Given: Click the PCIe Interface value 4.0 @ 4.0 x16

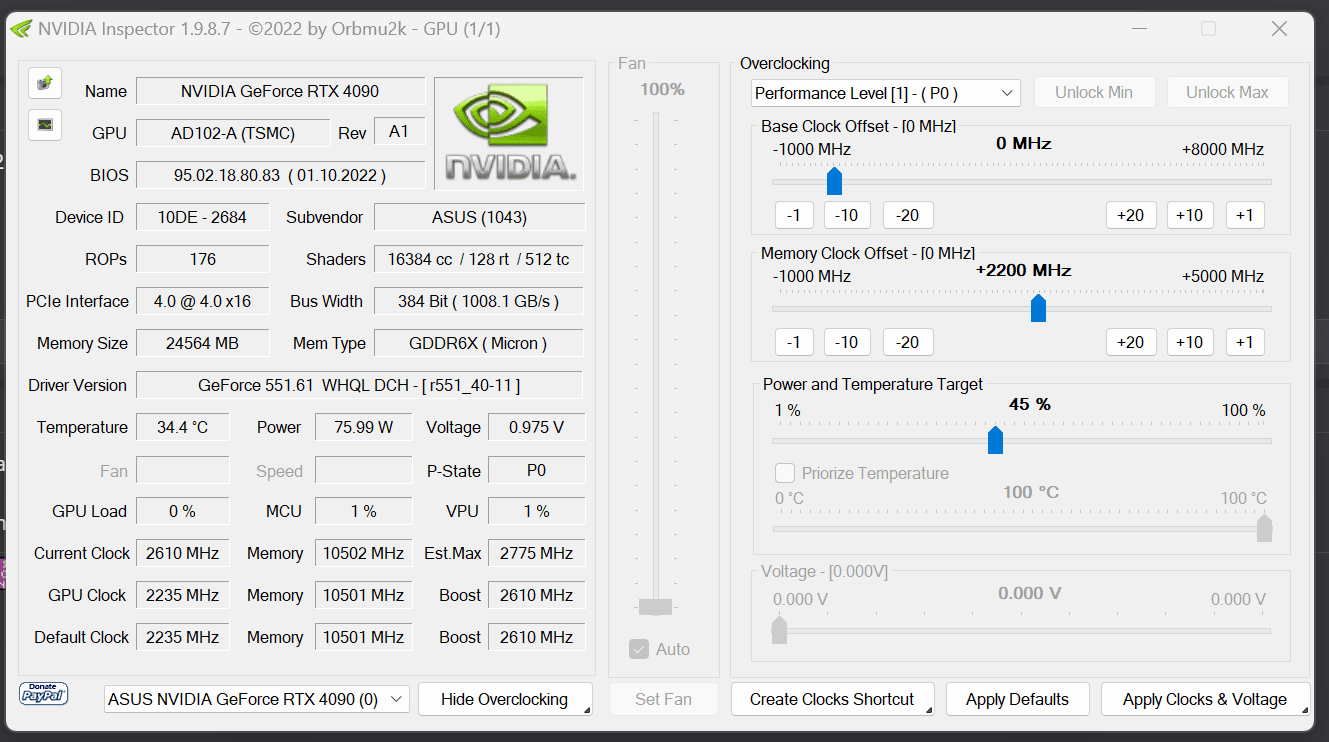Looking at the screenshot, I should tap(202, 301).
